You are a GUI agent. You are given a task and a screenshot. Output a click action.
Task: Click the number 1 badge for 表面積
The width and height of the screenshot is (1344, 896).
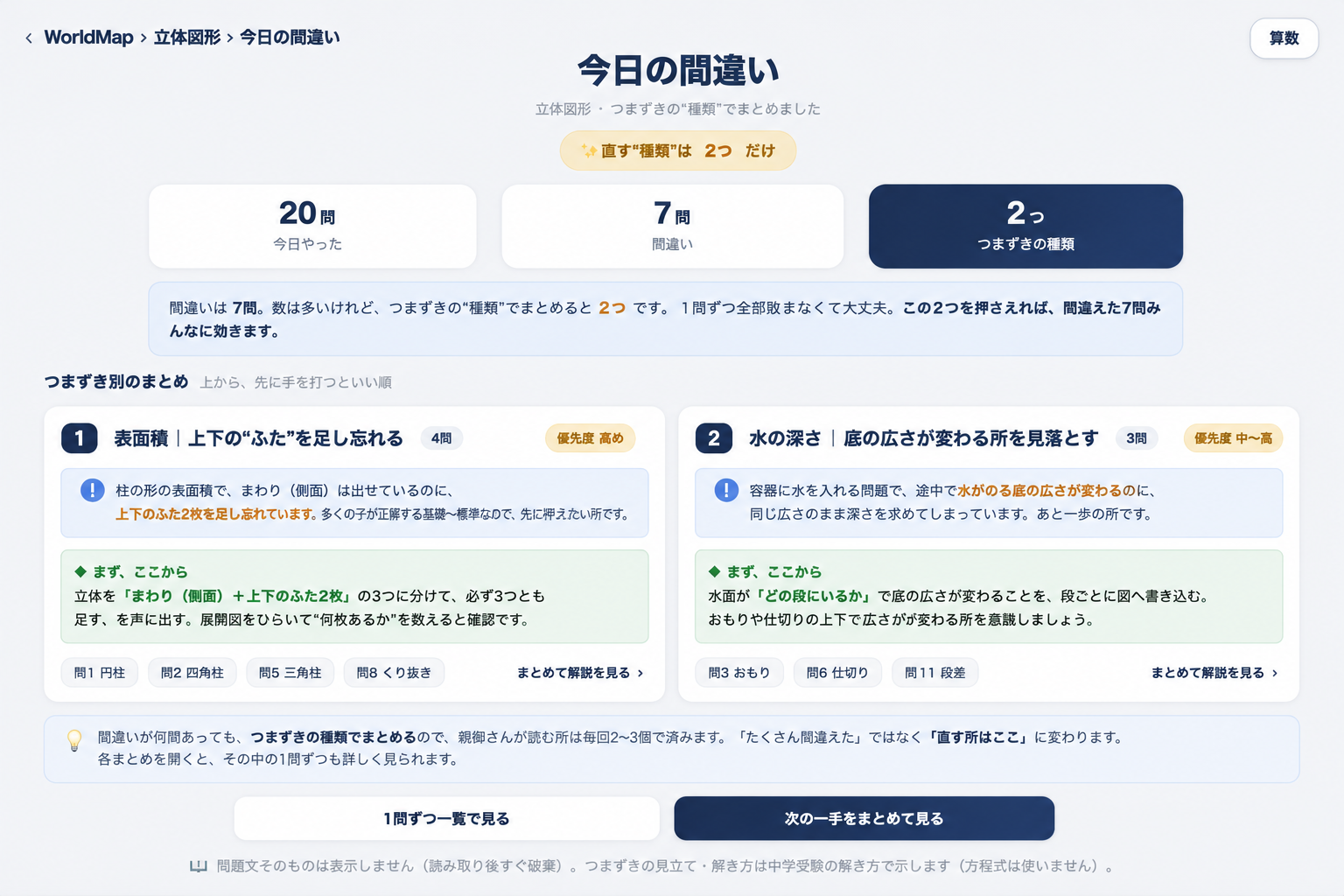coord(79,438)
